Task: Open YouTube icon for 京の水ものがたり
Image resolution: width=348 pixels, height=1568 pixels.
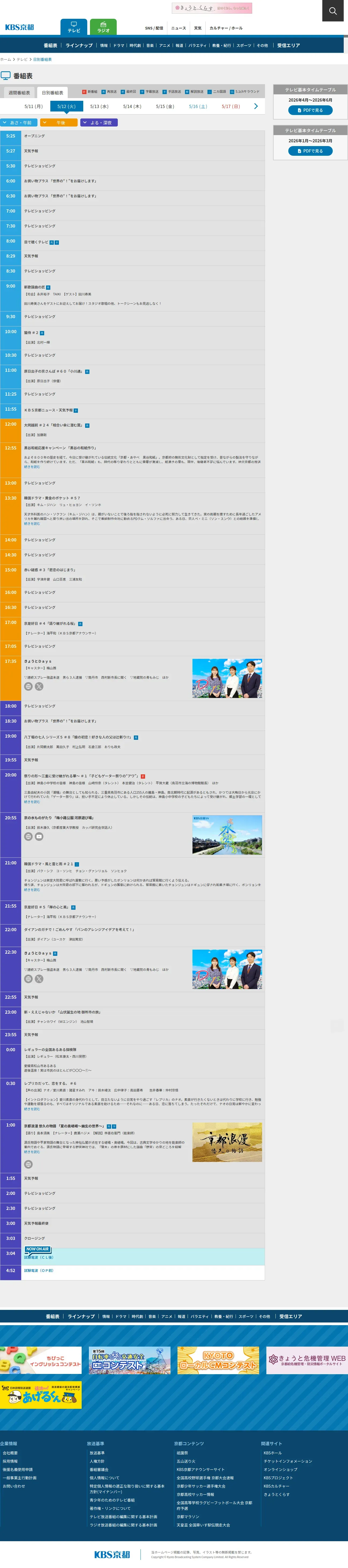Action: pos(39,836)
